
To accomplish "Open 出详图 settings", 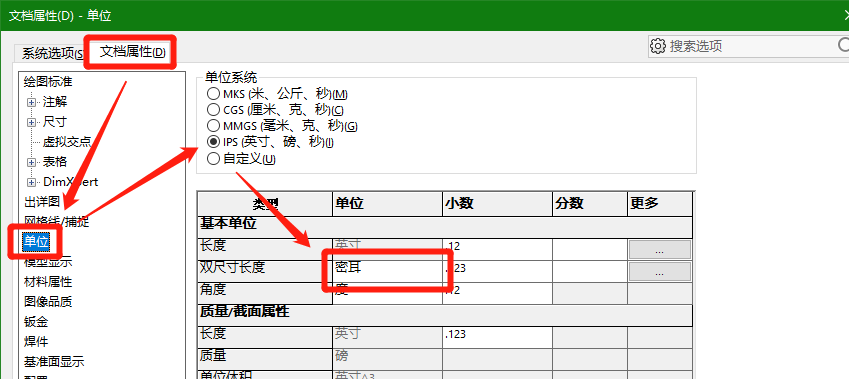I will point(42,202).
